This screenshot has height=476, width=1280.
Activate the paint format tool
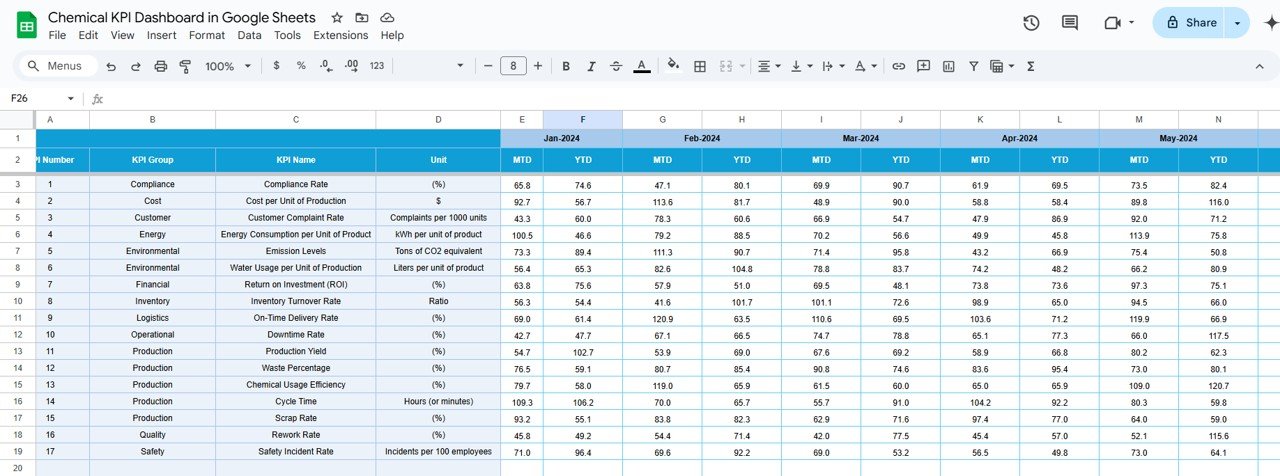[x=185, y=66]
